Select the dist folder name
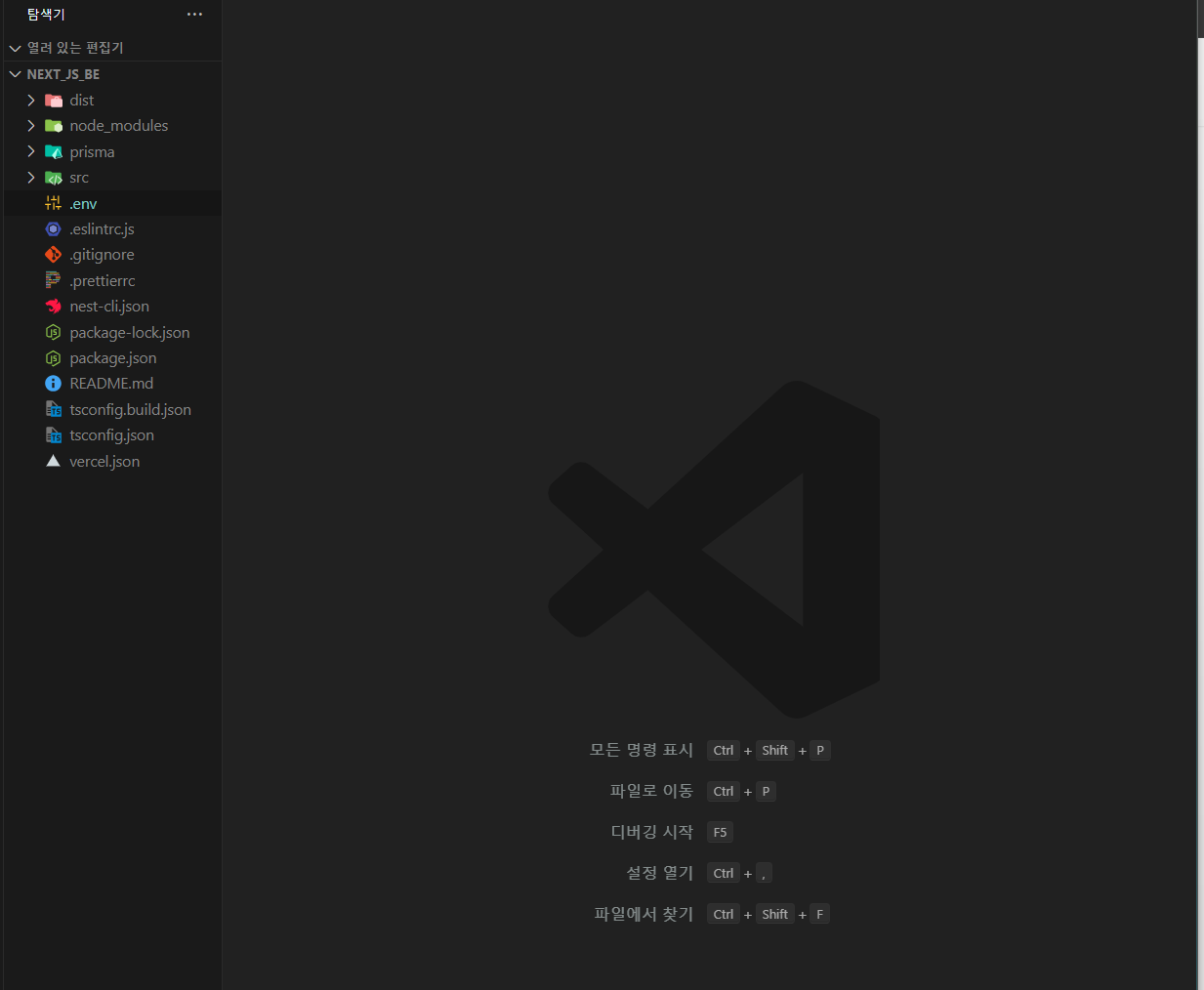Screen dimensions: 1204x990 (82, 101)
